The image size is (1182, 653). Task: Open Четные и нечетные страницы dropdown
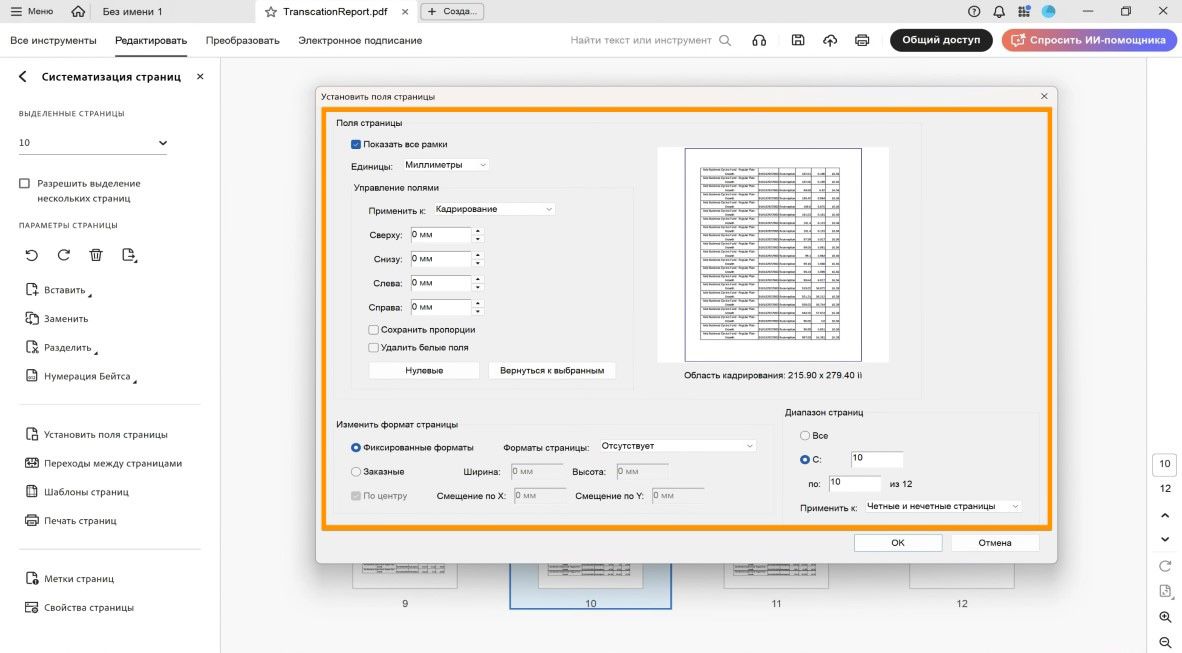pos(942,507)
